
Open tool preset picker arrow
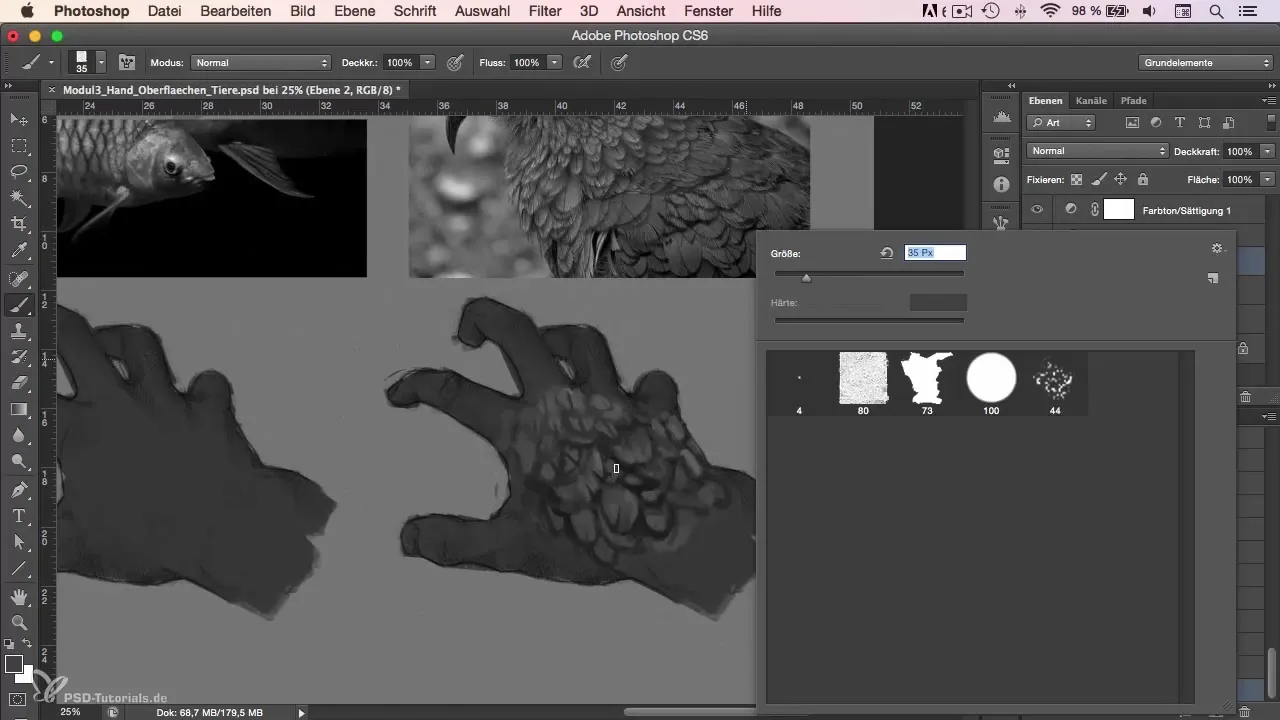(51, 62)
